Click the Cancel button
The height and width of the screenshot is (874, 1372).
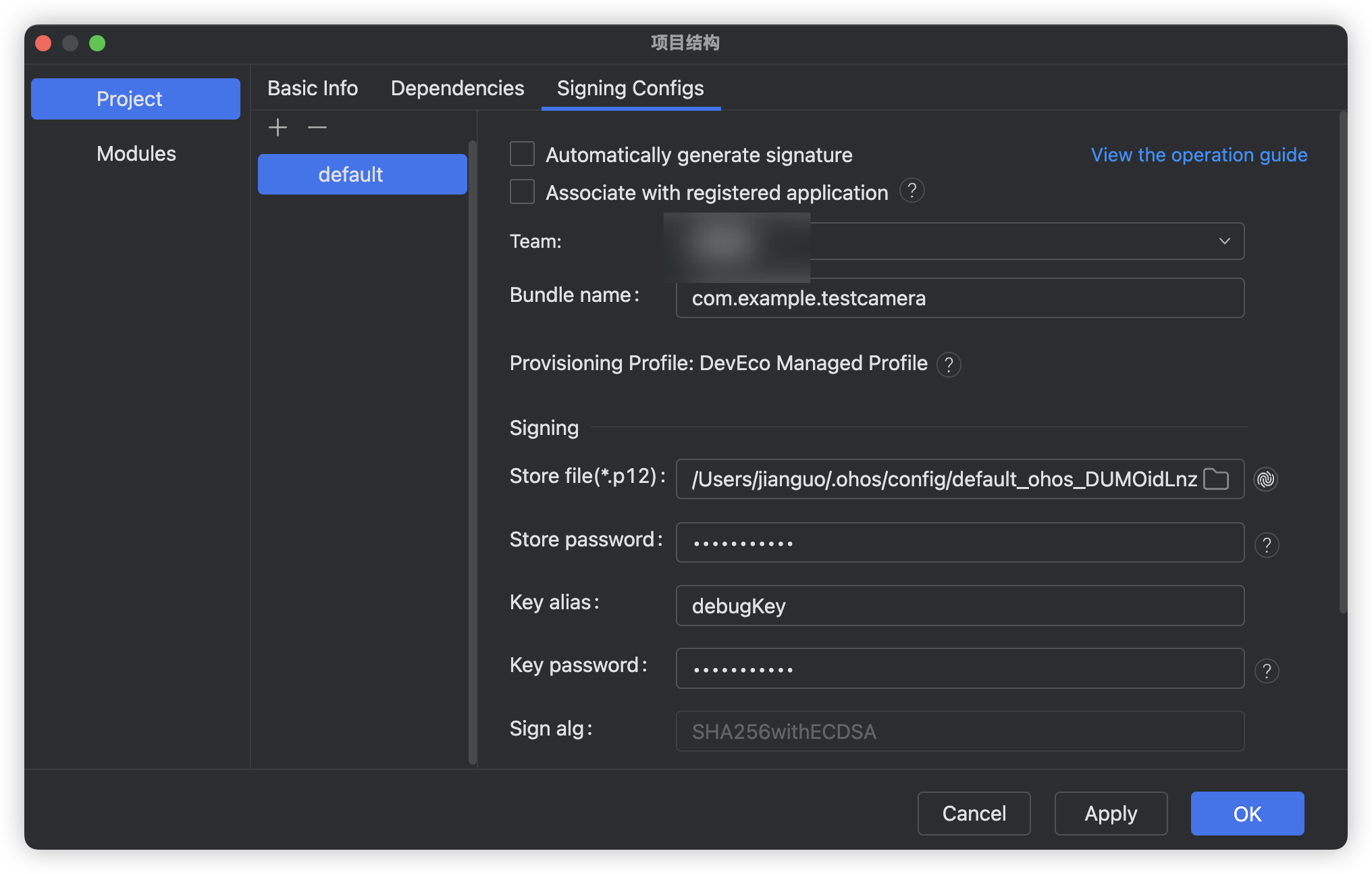(x=974, y=814)
